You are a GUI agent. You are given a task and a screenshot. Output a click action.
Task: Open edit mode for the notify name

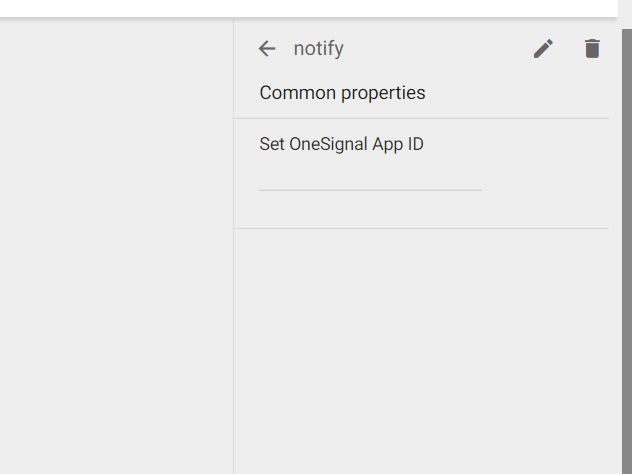pos(543,49)
